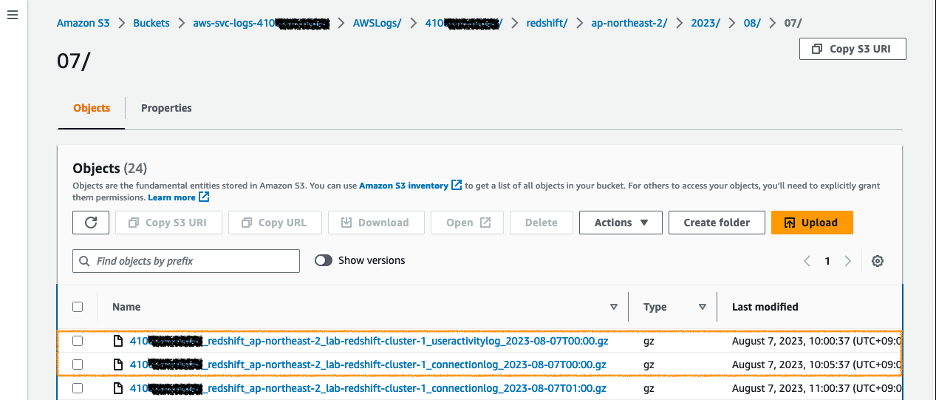Check the useractivitylog T00:00 row checkbox

coord(78,341)
